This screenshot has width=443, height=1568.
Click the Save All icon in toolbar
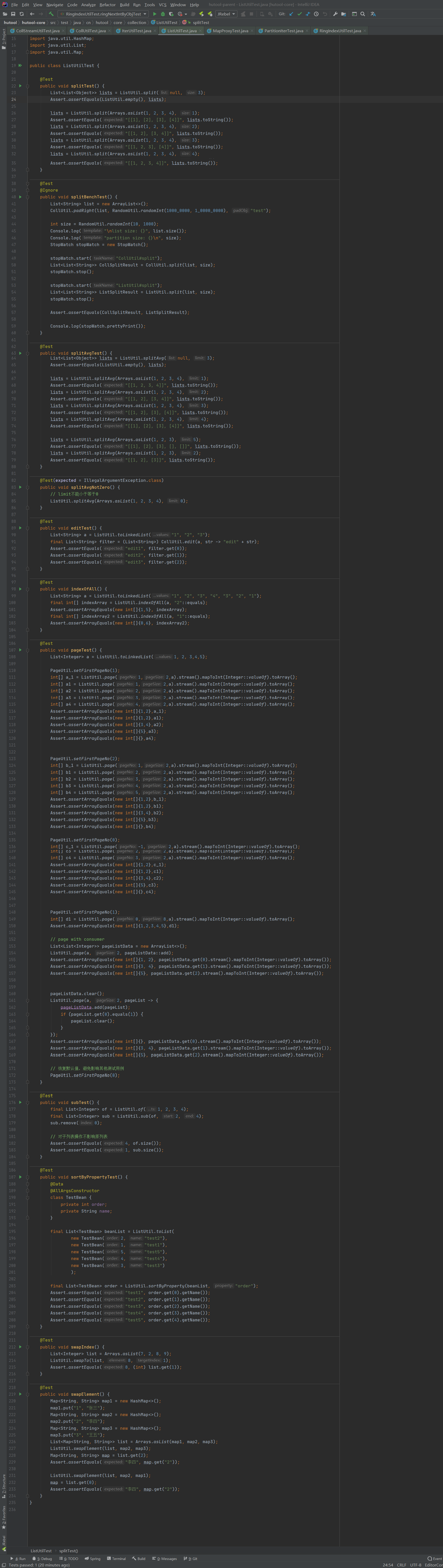coord(13,13)
